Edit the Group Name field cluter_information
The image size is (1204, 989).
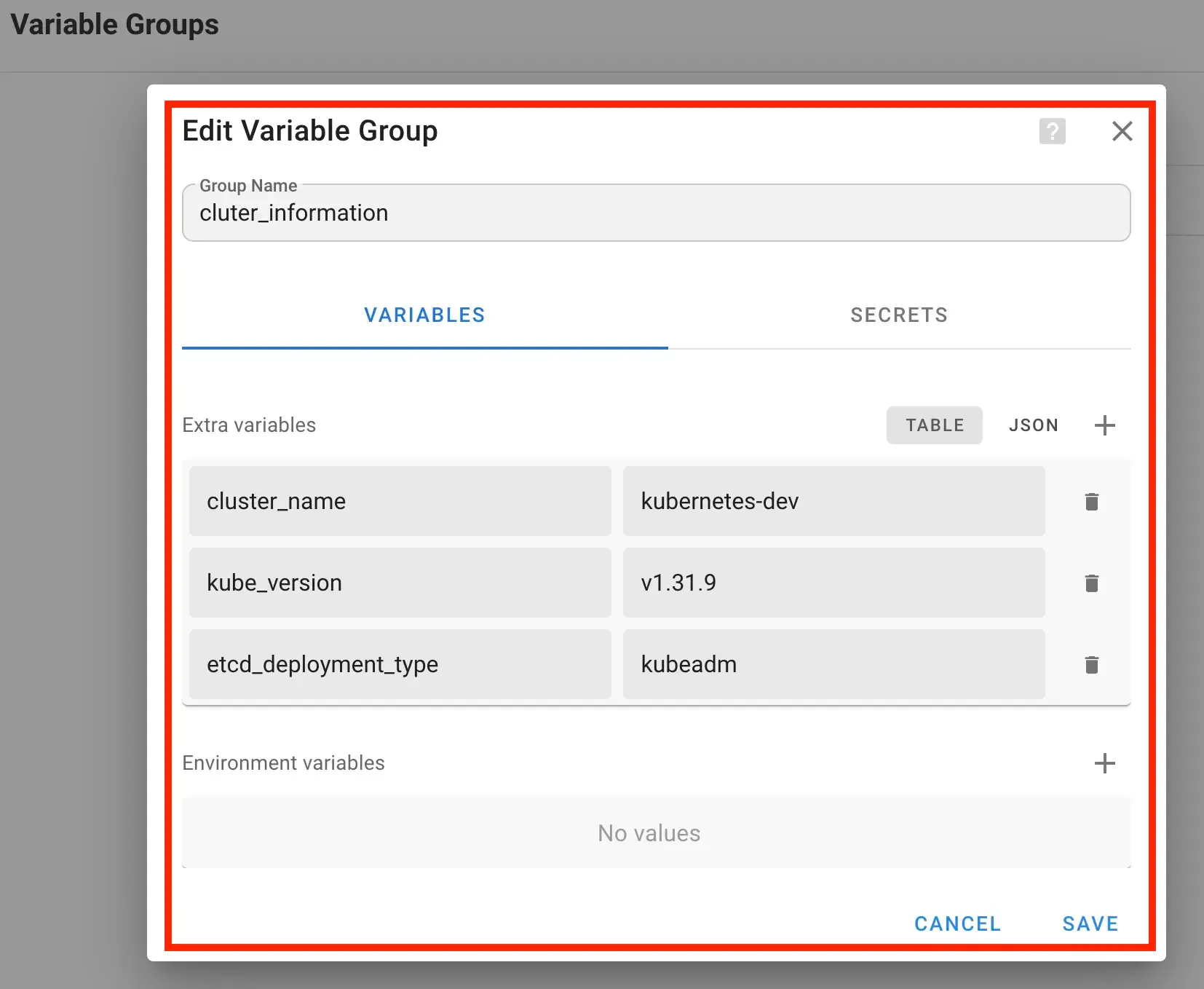click(x=655, y=213)
